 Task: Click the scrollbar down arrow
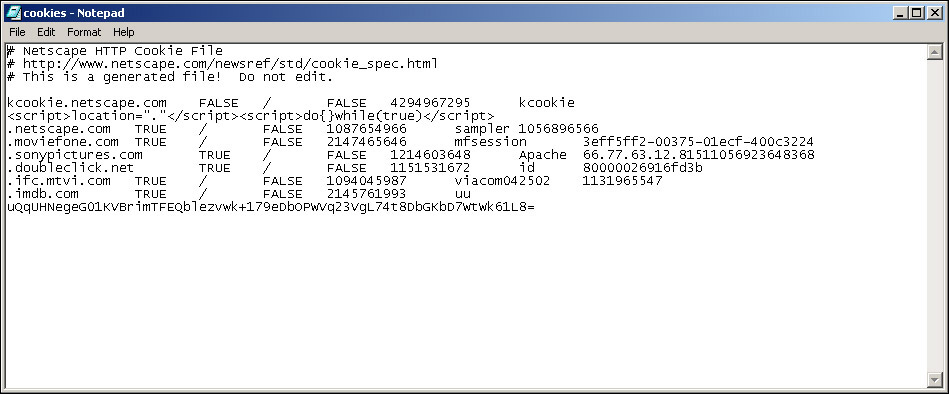tap(935, 379)
